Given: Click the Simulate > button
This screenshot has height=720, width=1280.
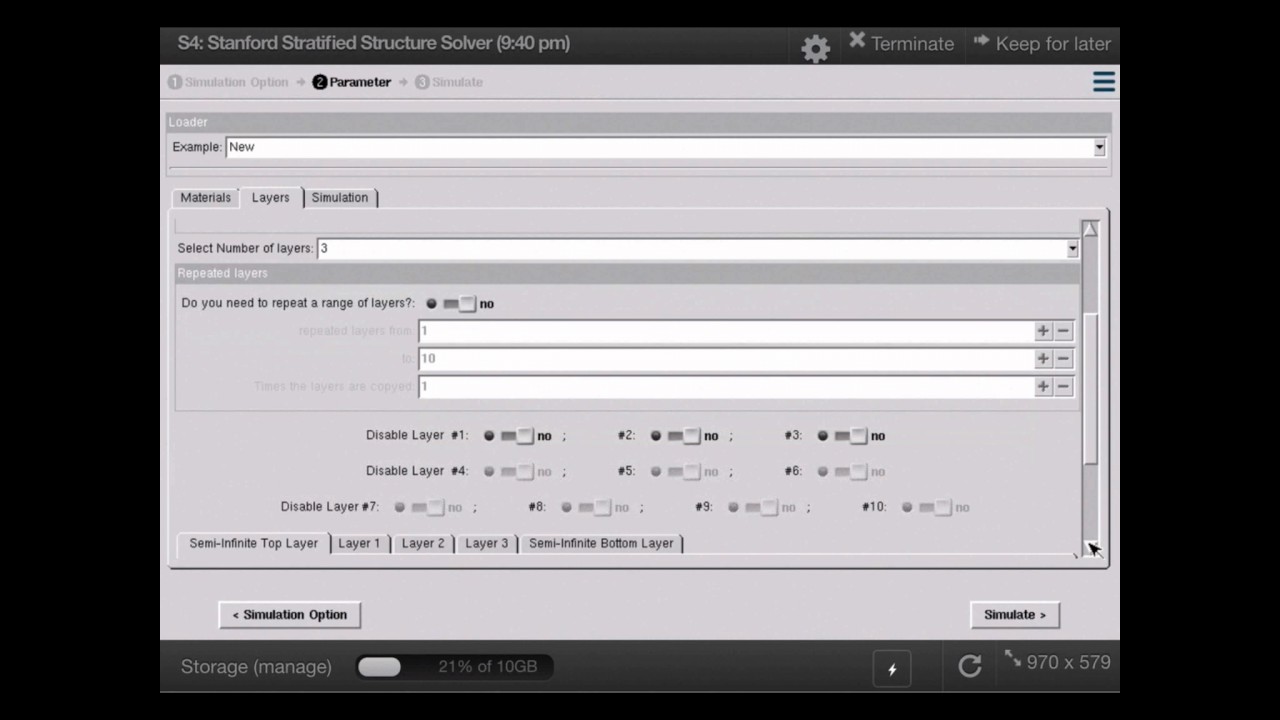Looking at the screenshot, I should [x=1015, y=615].
